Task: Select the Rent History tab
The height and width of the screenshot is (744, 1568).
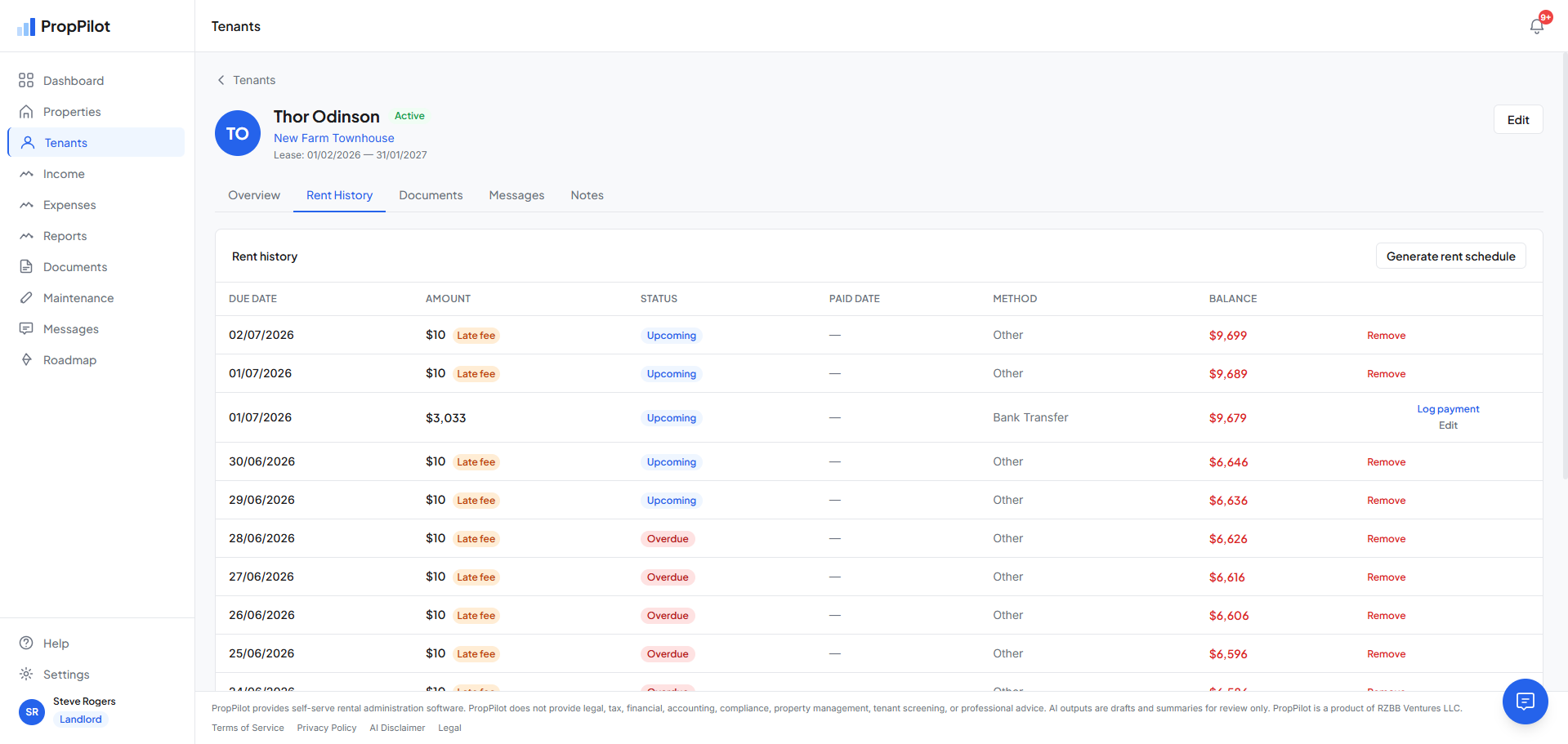Action: pyautogui.click(x=339, y=195)
